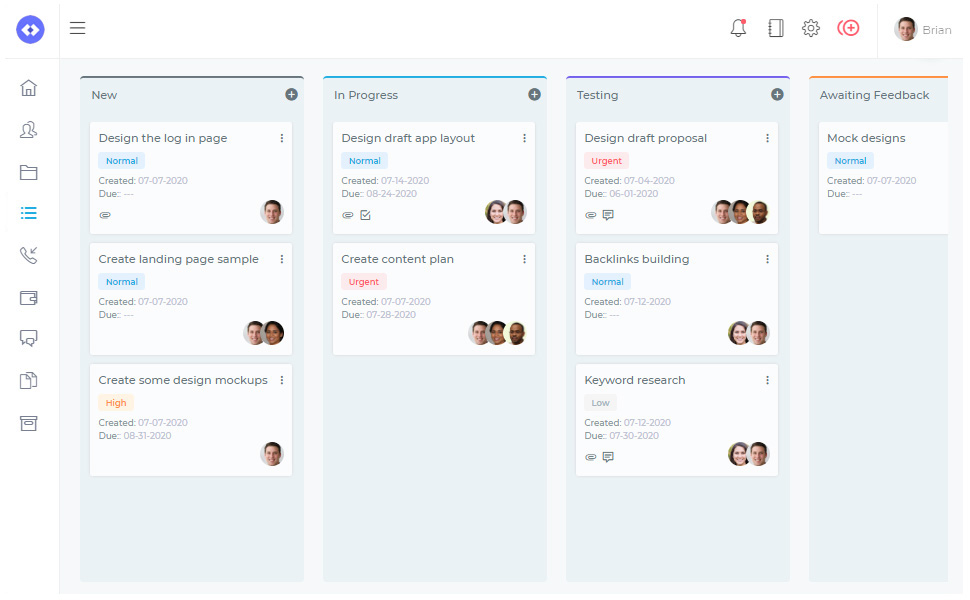The width and height of the screenshot is (970, 600).
Task: Click attachment icon on Keyword research card
Action: click(x=591, y=457)
